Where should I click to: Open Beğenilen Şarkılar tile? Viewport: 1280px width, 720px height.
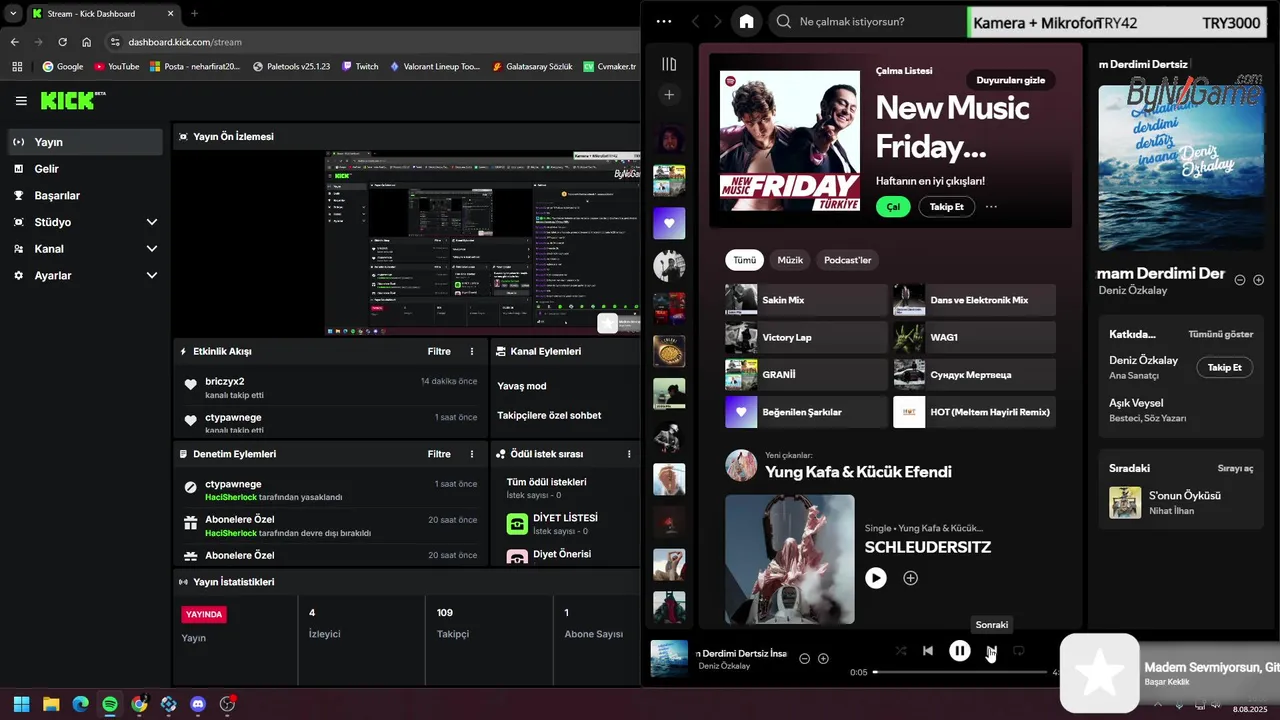tap(806, 412)
